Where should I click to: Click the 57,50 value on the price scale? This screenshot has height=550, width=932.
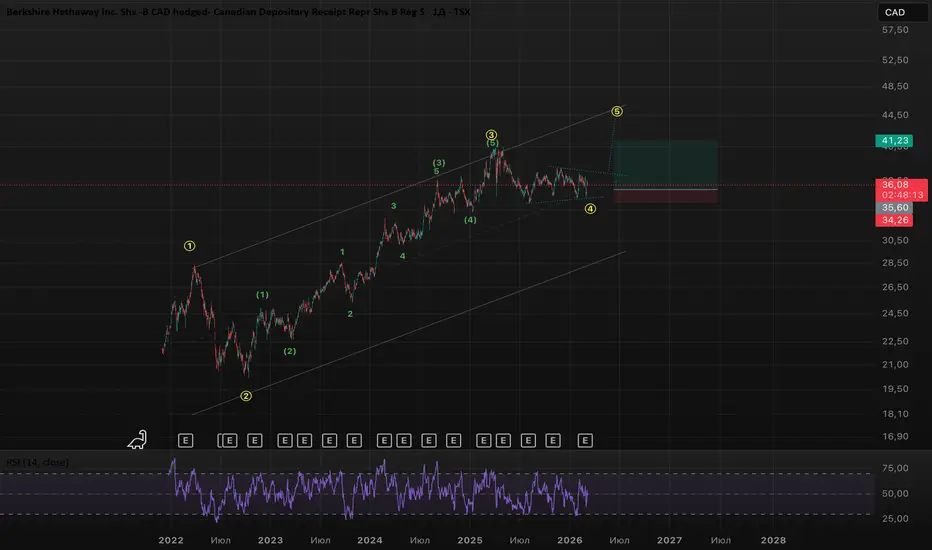(895, 30)
